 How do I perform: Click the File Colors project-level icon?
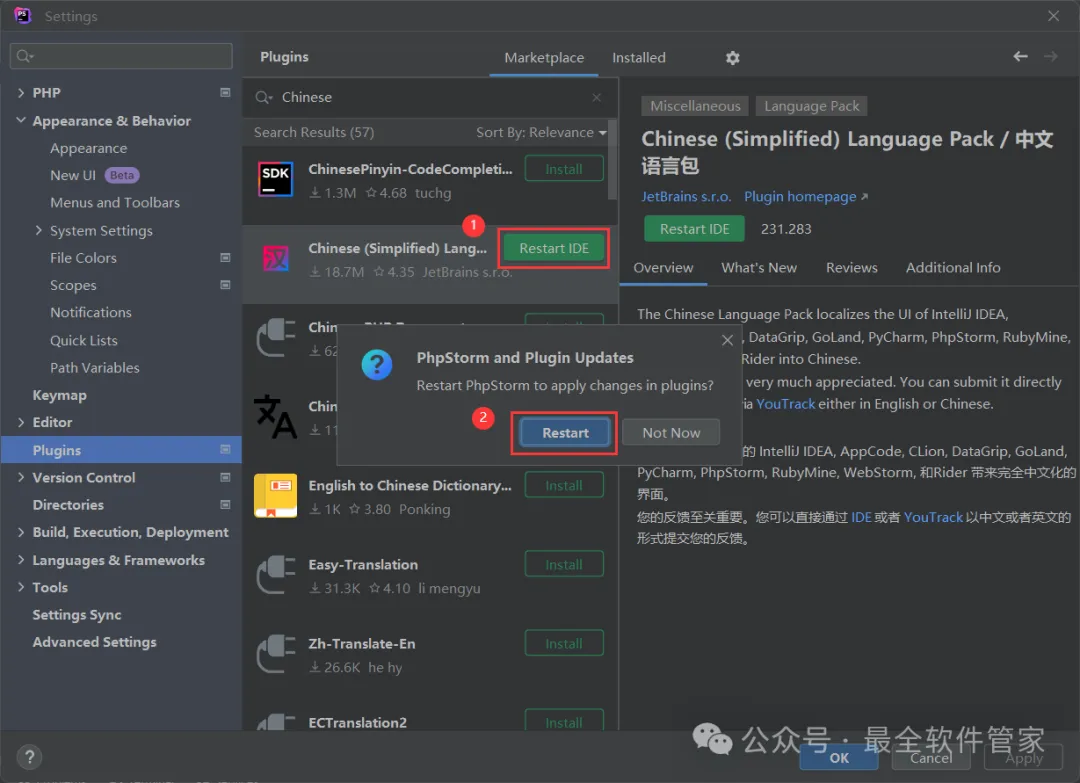225,258
